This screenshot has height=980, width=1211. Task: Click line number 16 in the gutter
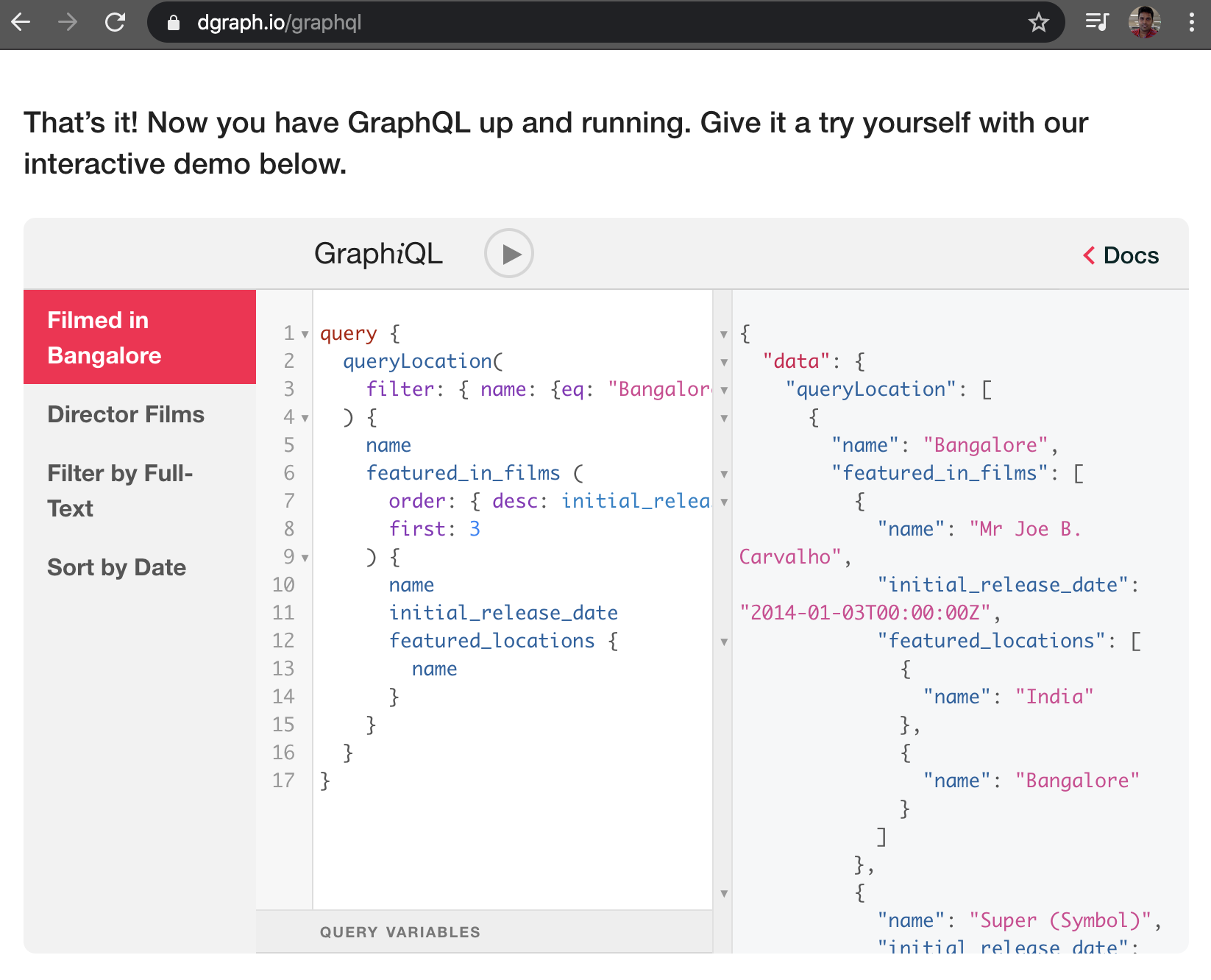click(283, 753)
